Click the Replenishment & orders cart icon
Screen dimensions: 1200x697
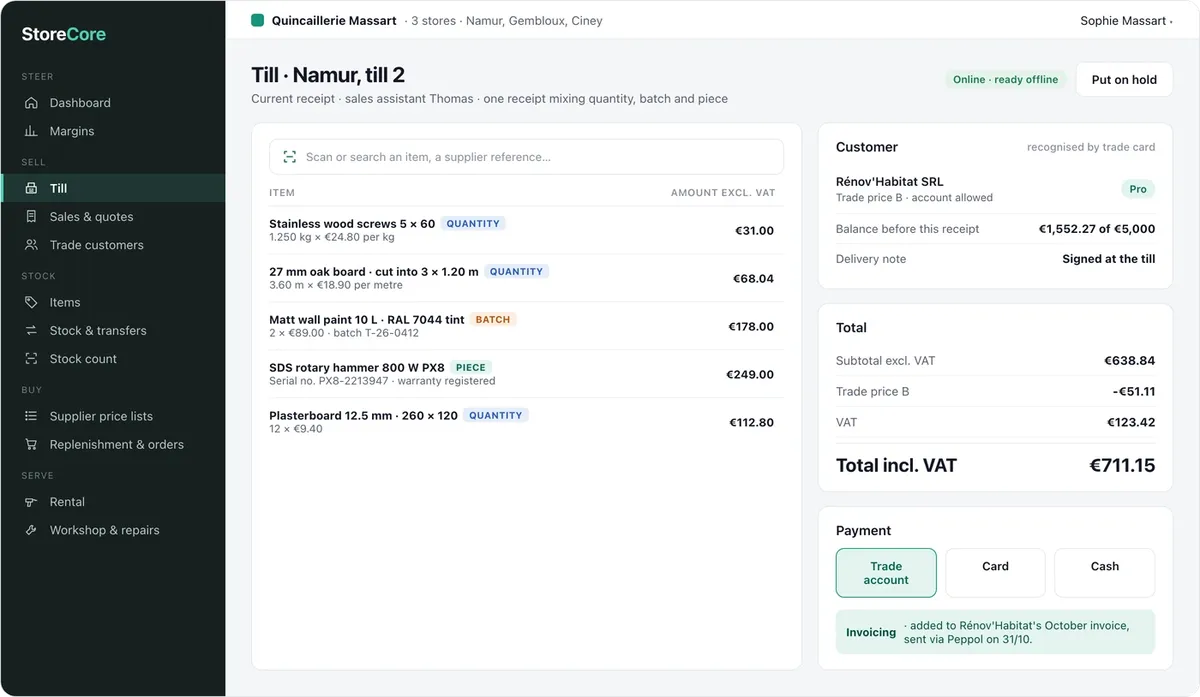coord(31,445)
